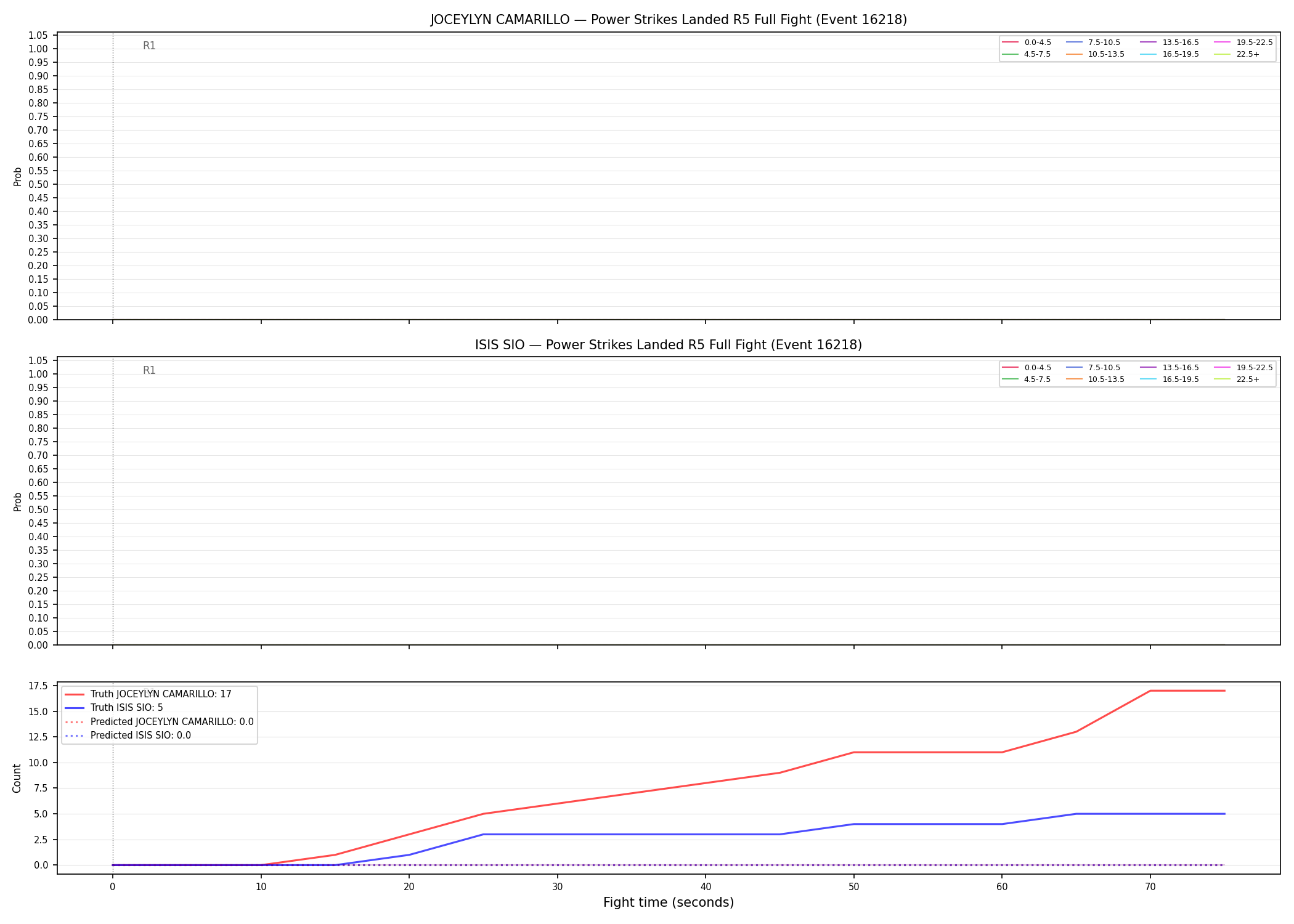Click the ISIS SIO Power Strikes chart title

point(669,345)
